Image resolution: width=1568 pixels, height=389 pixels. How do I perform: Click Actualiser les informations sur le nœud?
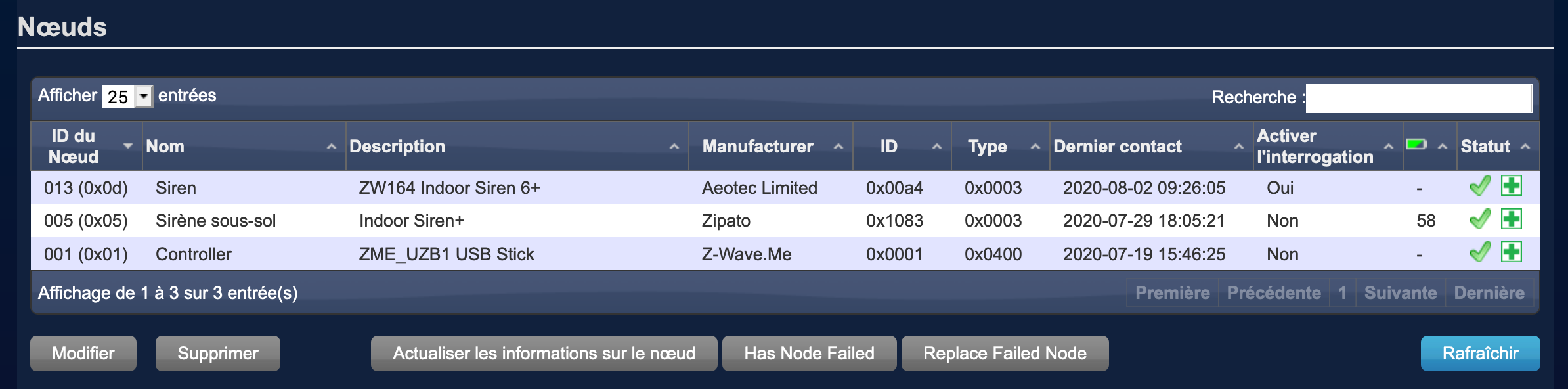[x=544, y=354]
